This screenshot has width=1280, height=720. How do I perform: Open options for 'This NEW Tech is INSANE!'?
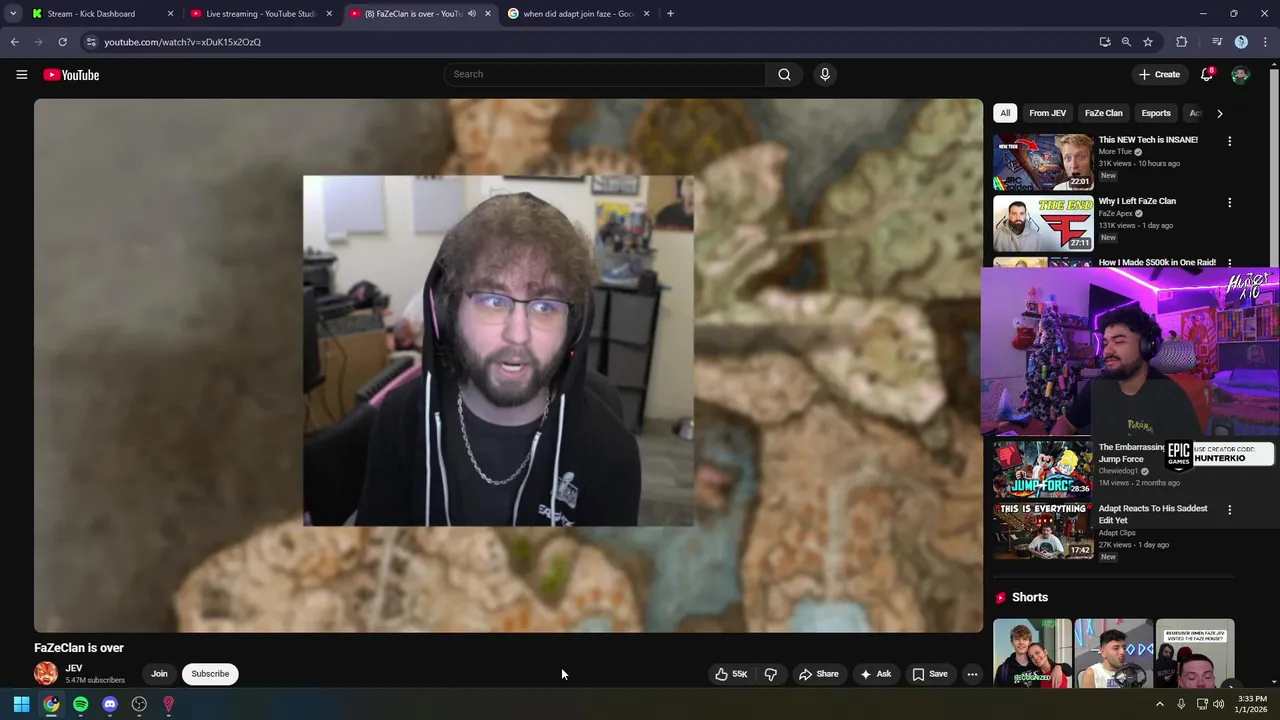[x=1229, y=141]
